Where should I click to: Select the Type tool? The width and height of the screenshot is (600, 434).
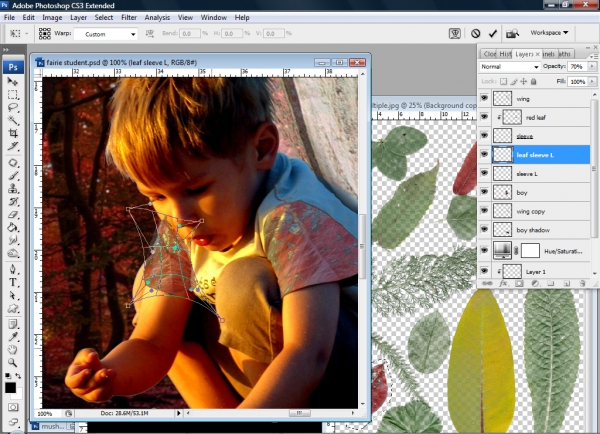[x=13, y=282]
